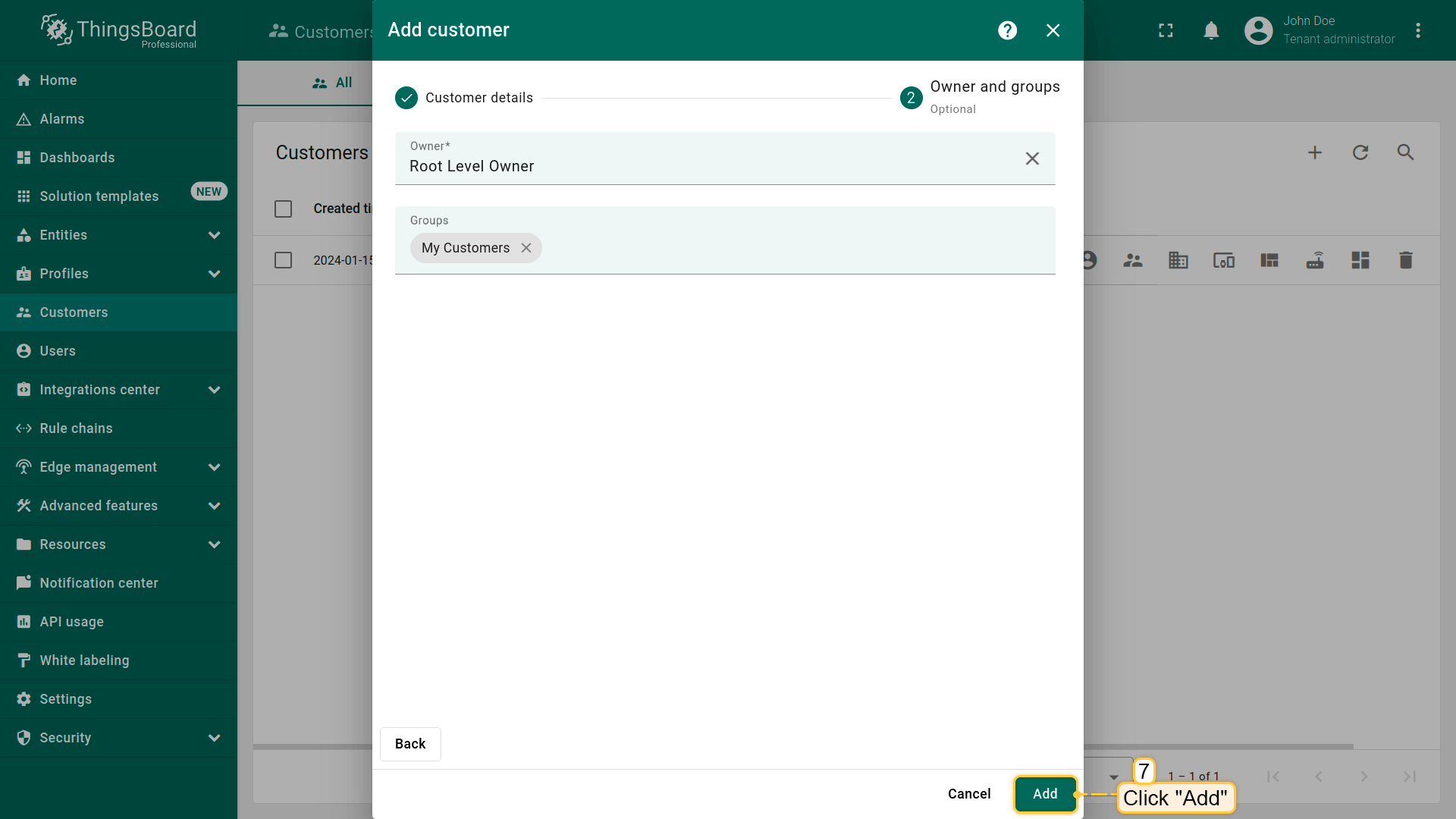The image size is (1456, 819).
Task: Go to Dashboards in sidebar
Action: tap(77, 158)
